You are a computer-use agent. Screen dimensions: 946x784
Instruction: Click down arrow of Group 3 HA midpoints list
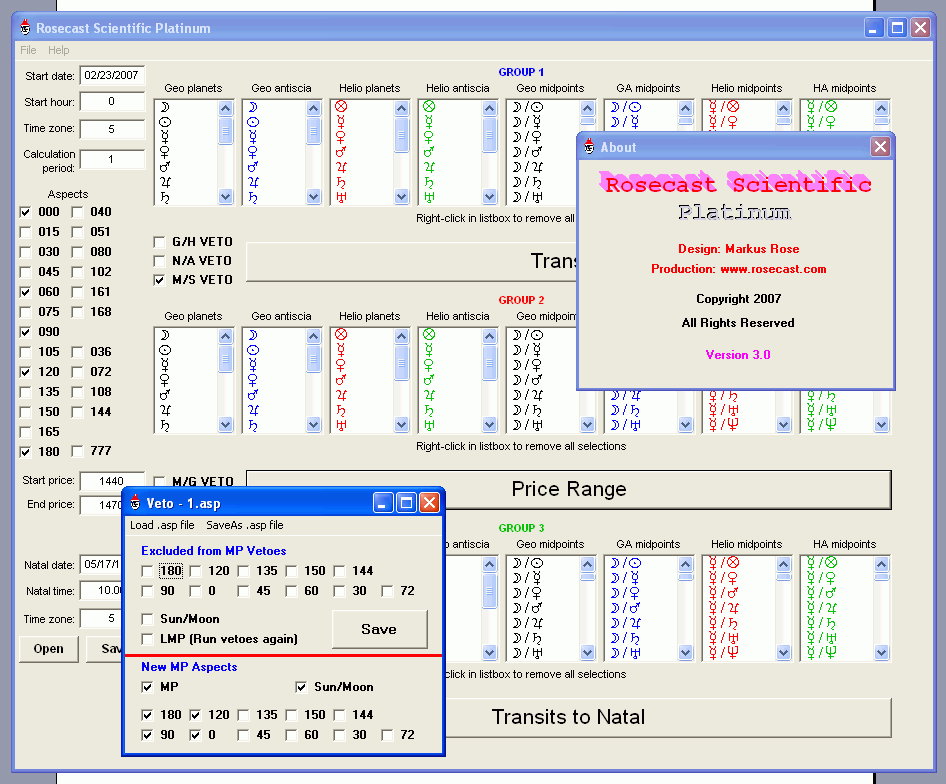pos(881,652)
